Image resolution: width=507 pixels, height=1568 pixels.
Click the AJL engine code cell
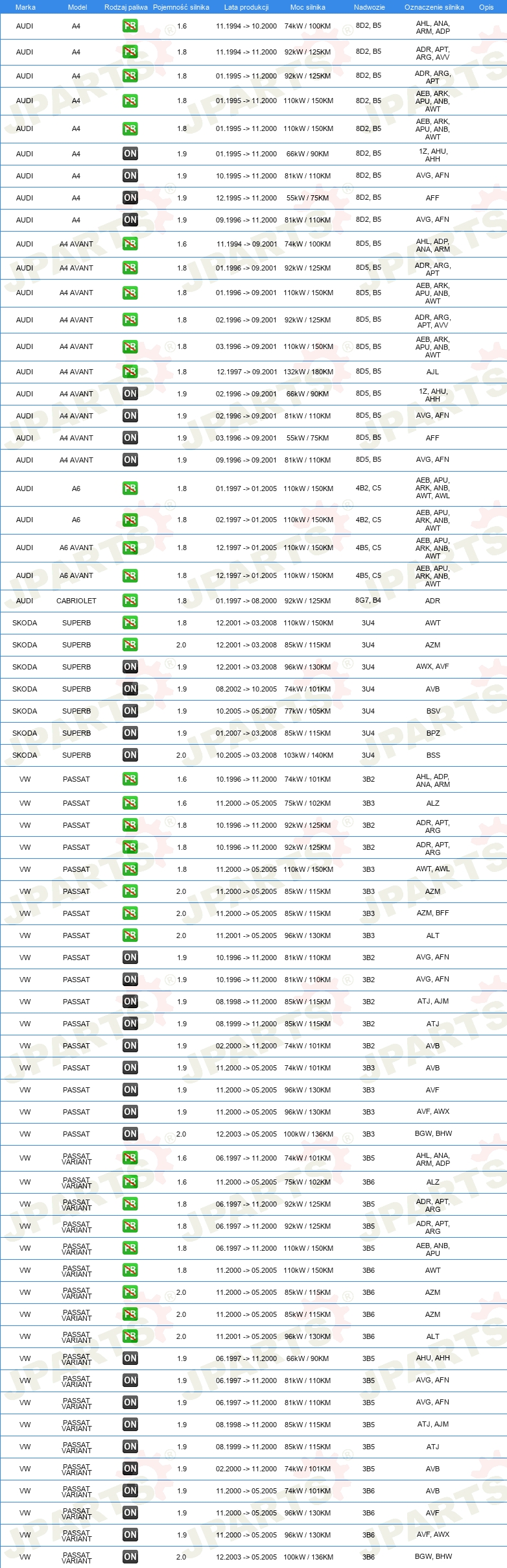[x=432, y=372]
